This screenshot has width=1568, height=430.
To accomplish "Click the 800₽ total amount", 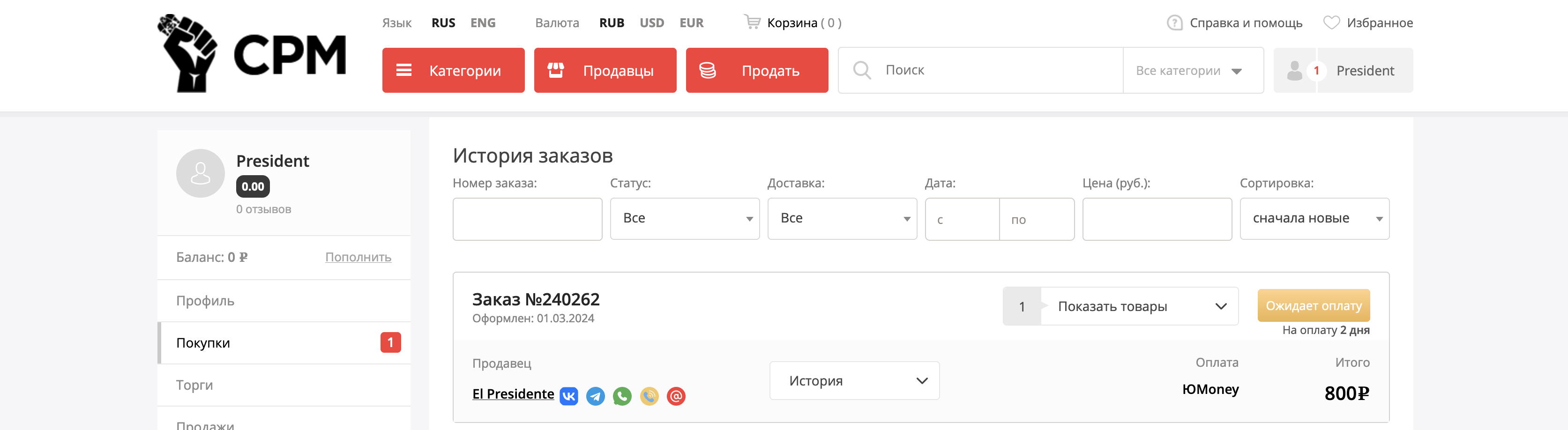I will click(1346, 393).
